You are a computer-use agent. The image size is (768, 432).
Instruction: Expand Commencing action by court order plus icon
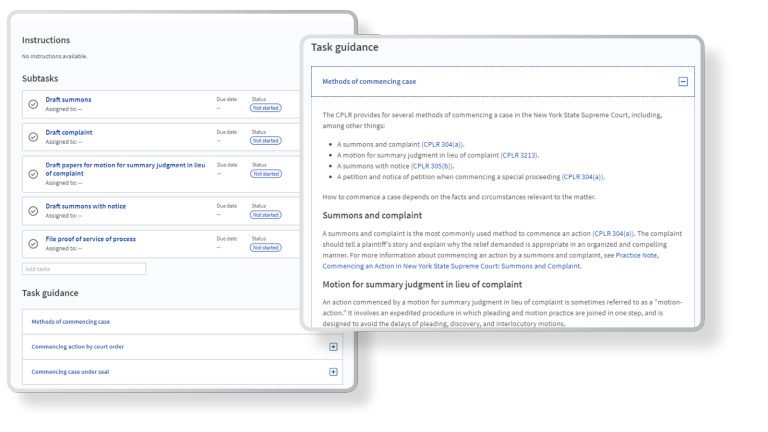[333, 347]
